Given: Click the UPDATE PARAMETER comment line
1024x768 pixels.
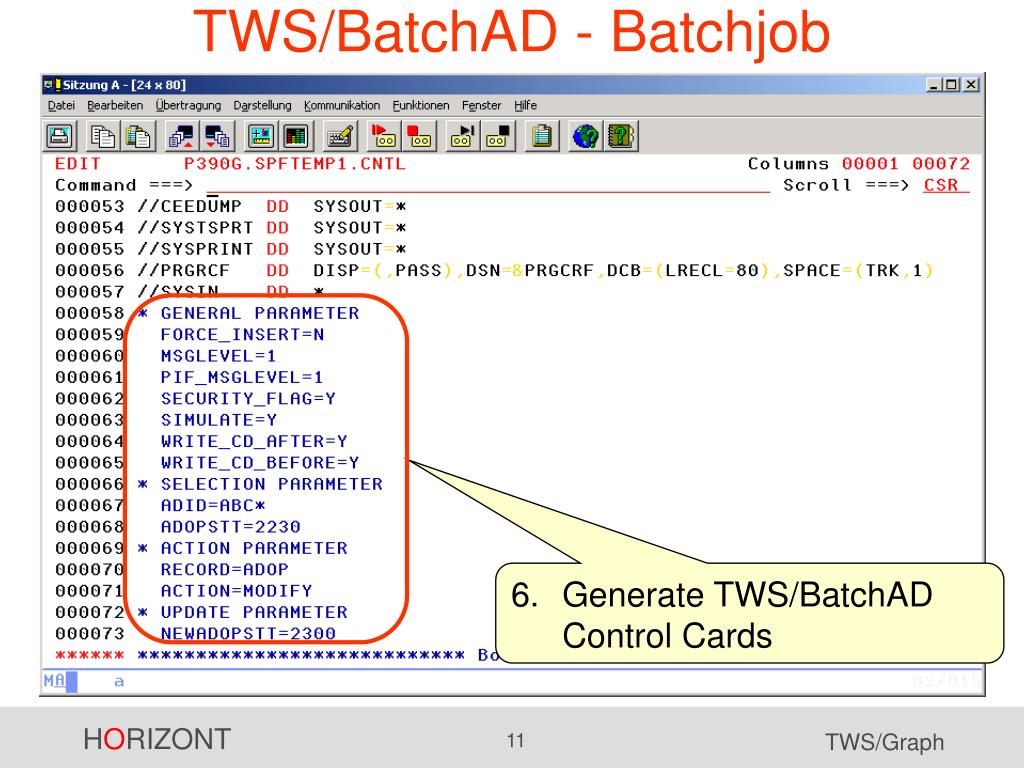Looking at the screenshot, I should click(242, 613).
